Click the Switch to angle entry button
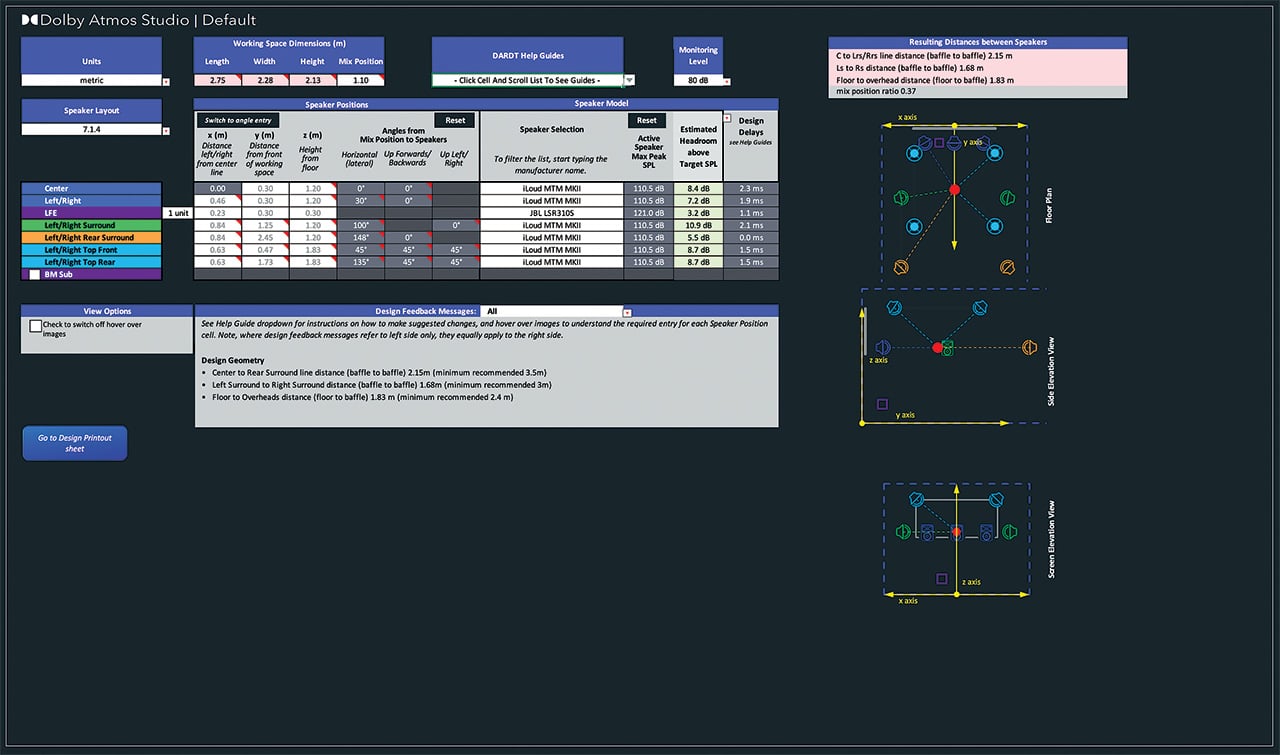The width and height of the screenshot is (1280, 755). tap(238, 120)
